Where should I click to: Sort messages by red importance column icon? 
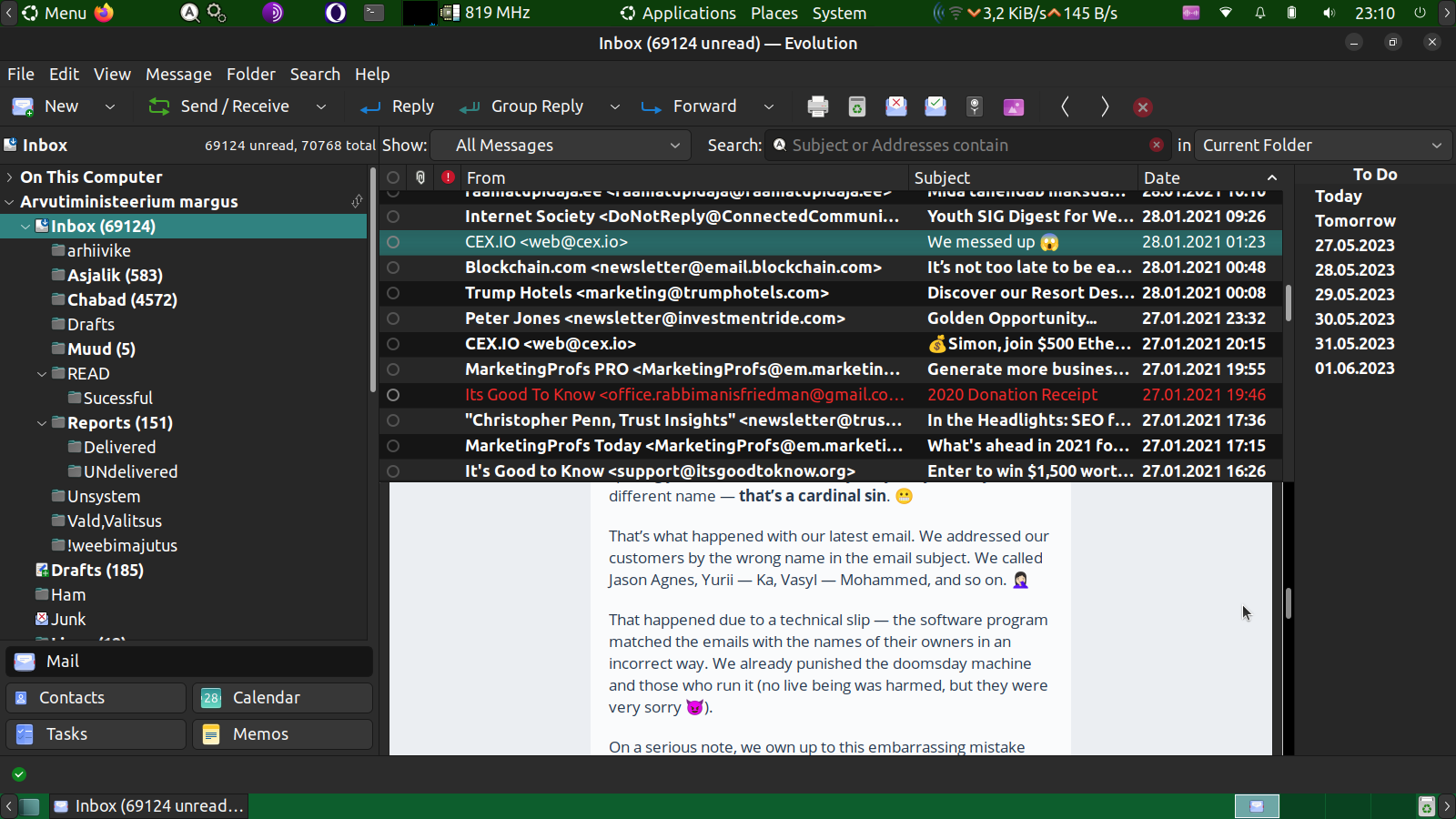point(448,177)
